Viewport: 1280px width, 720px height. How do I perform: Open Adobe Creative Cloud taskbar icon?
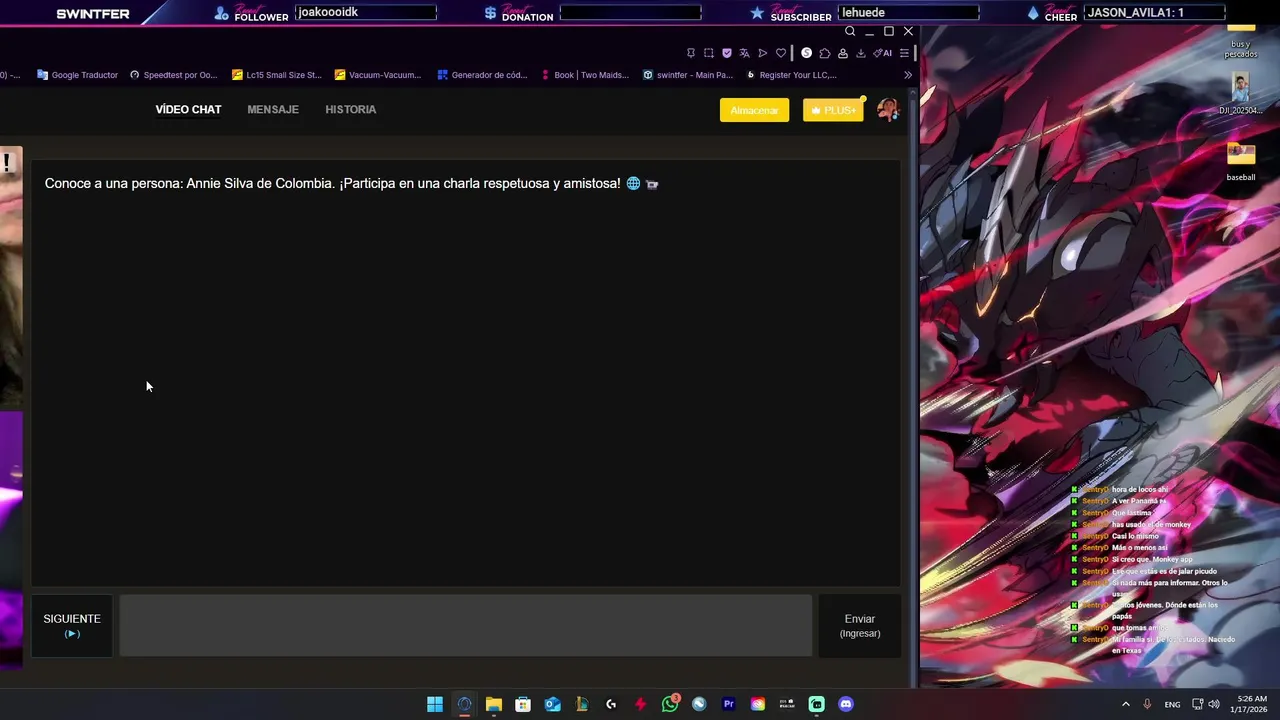coord(758,704)
